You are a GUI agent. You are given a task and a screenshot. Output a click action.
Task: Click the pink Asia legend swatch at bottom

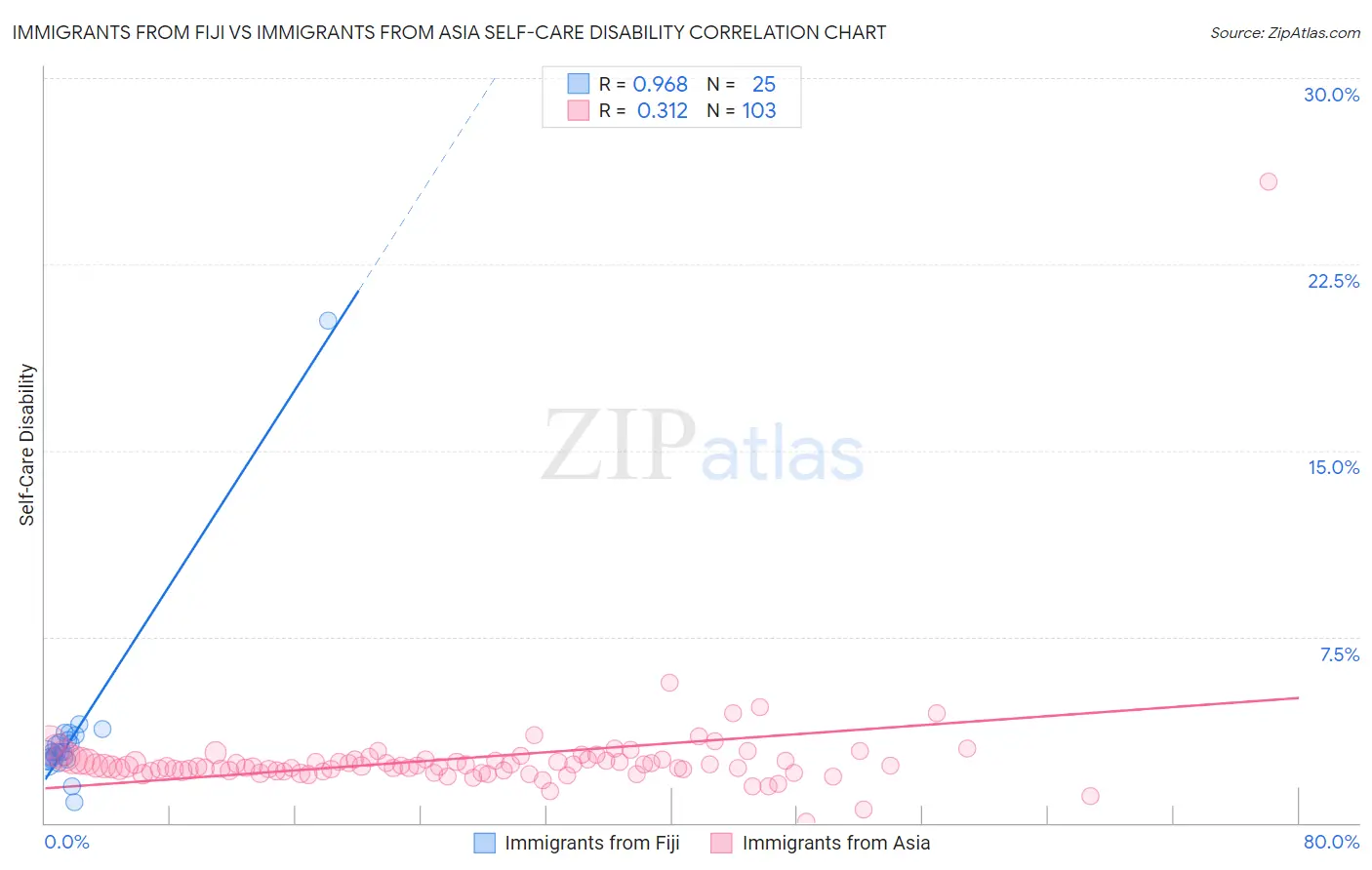(x=721, y=843)
